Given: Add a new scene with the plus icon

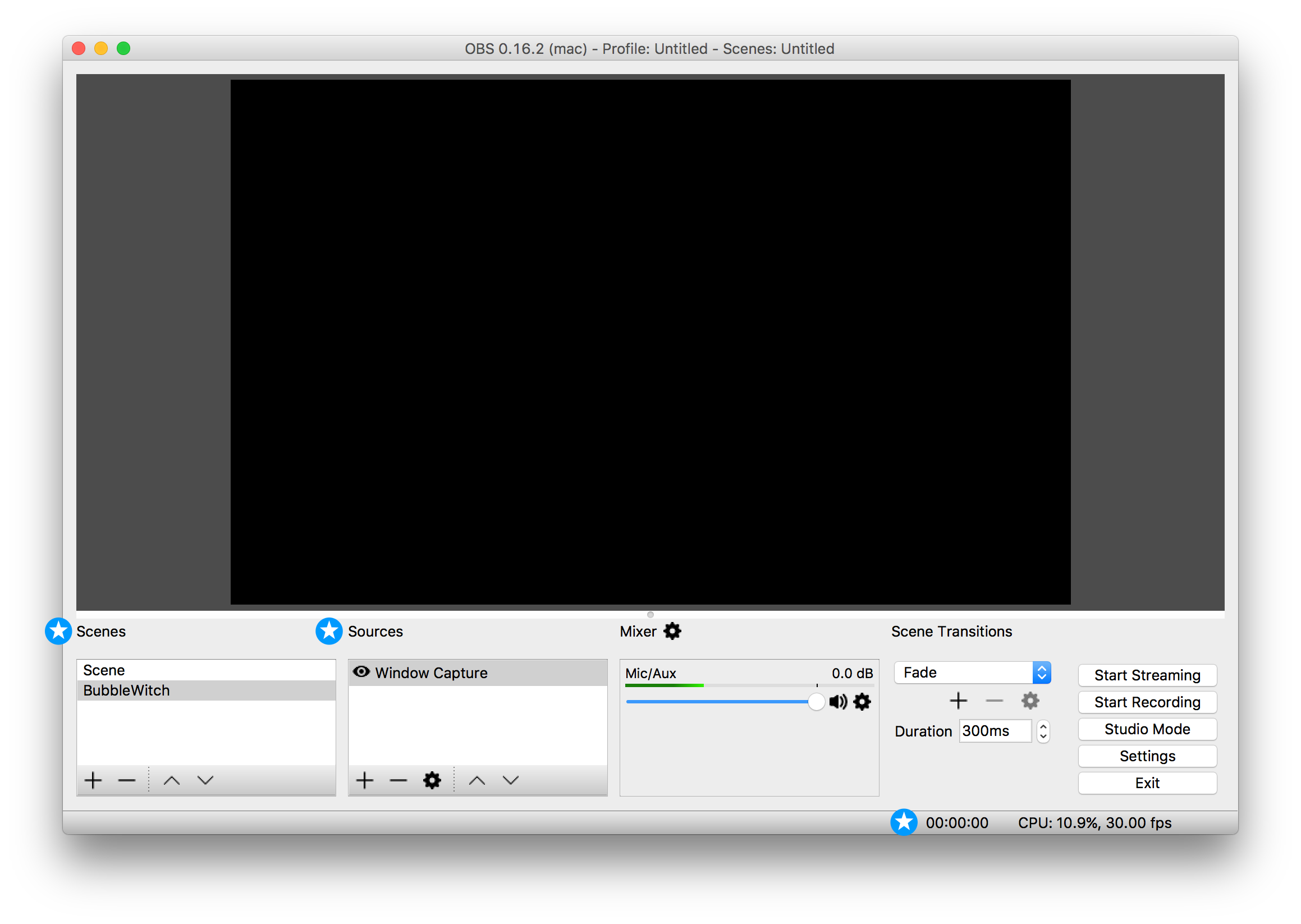Looking at the screenshot, I should pos(93,780).
